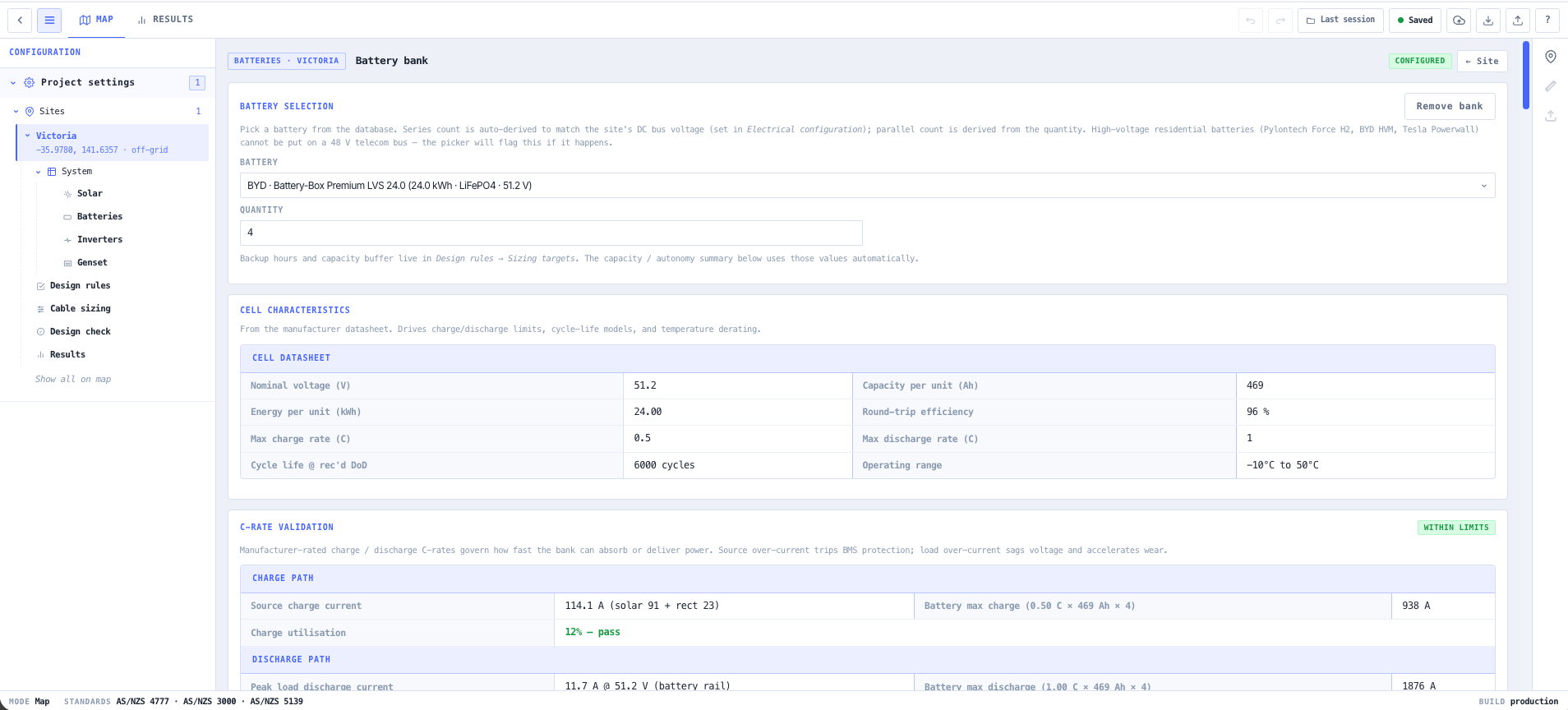Click the Sites location pin icon
The height and width of the screenshot is (710, 1568).
click(30, 112)
